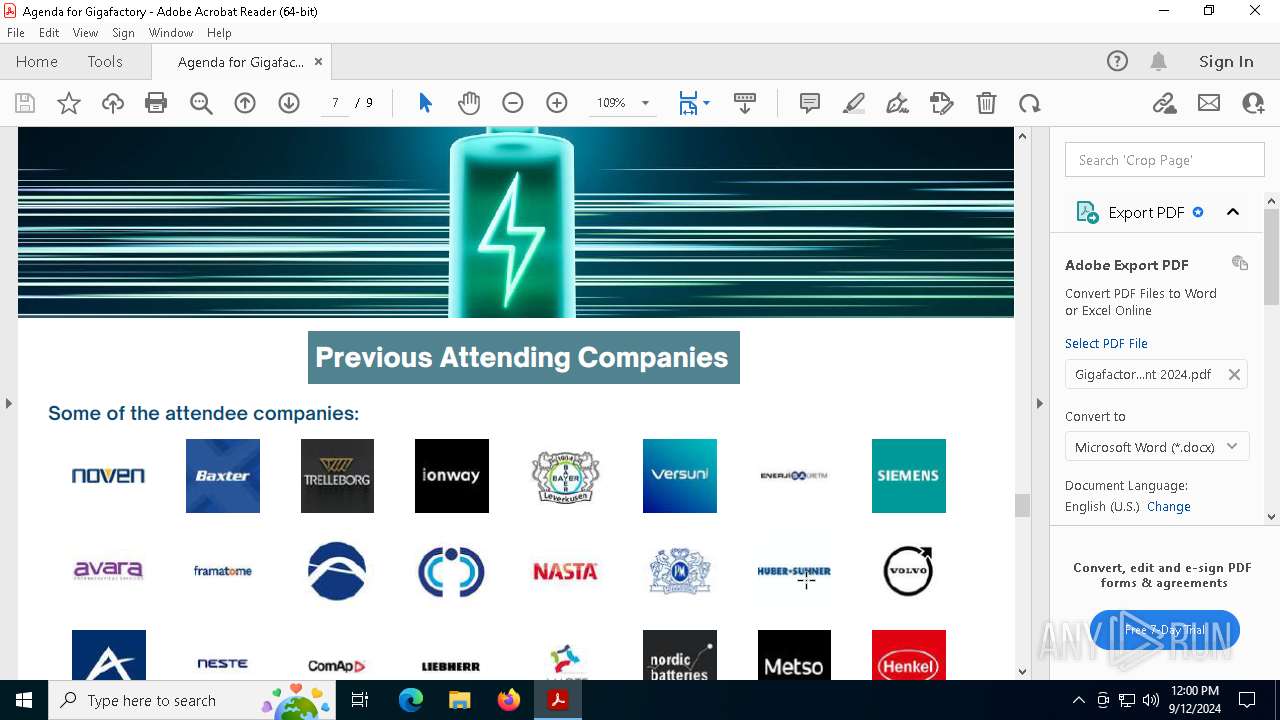Enable the scrolling mode icon

745,103
